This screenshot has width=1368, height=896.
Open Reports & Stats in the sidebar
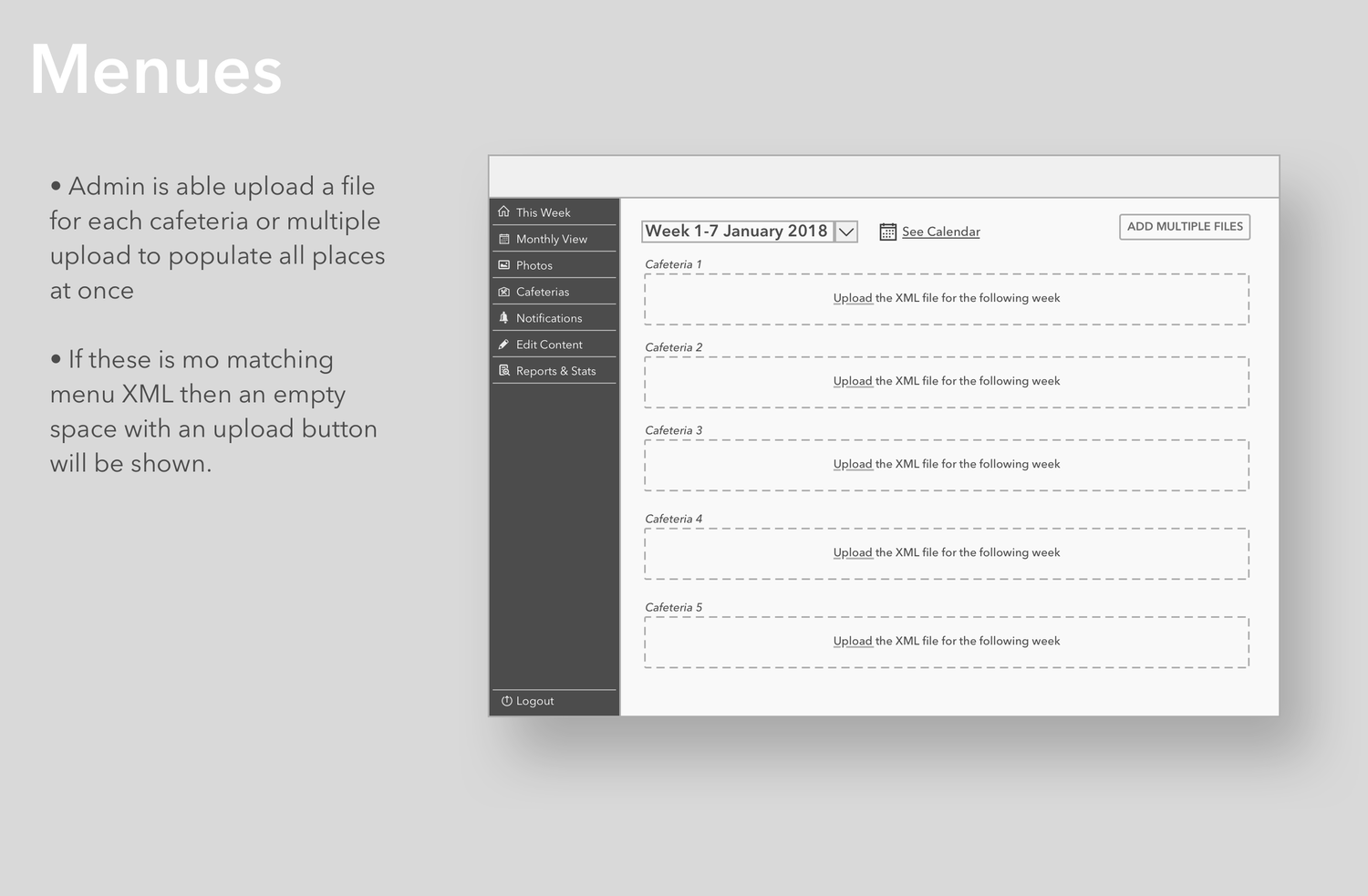554,371
